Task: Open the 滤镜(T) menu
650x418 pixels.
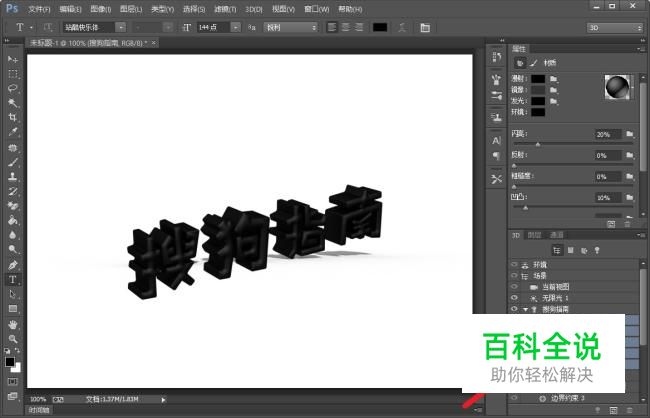Action: click(225, 9)
